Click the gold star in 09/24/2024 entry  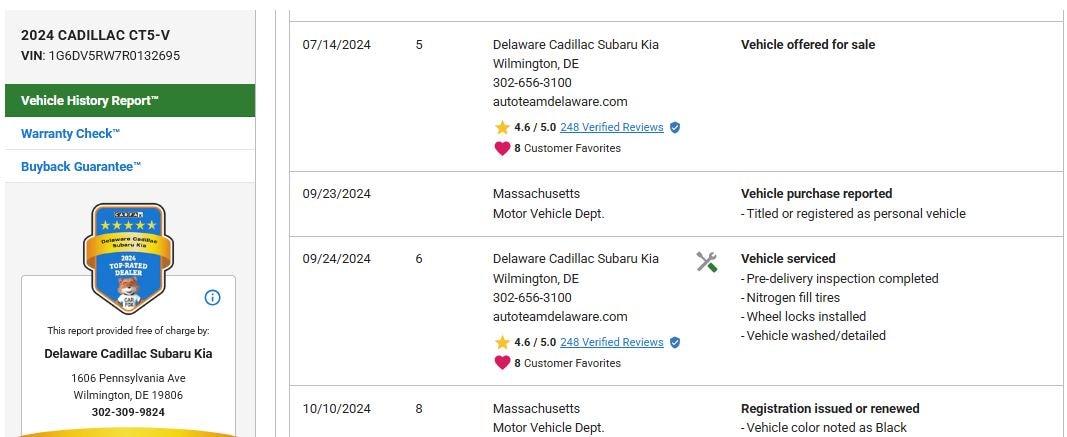click(x=502, y=343)
